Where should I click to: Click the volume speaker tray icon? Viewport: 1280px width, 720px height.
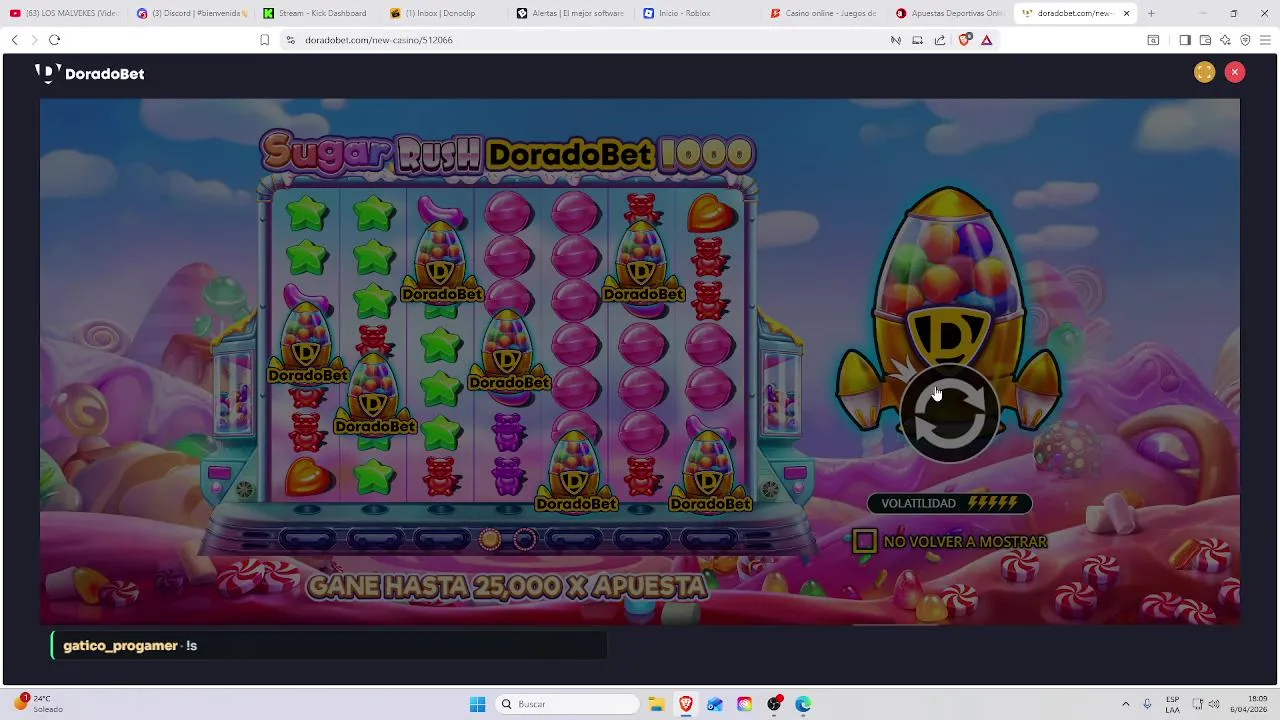click(1214, 704)
